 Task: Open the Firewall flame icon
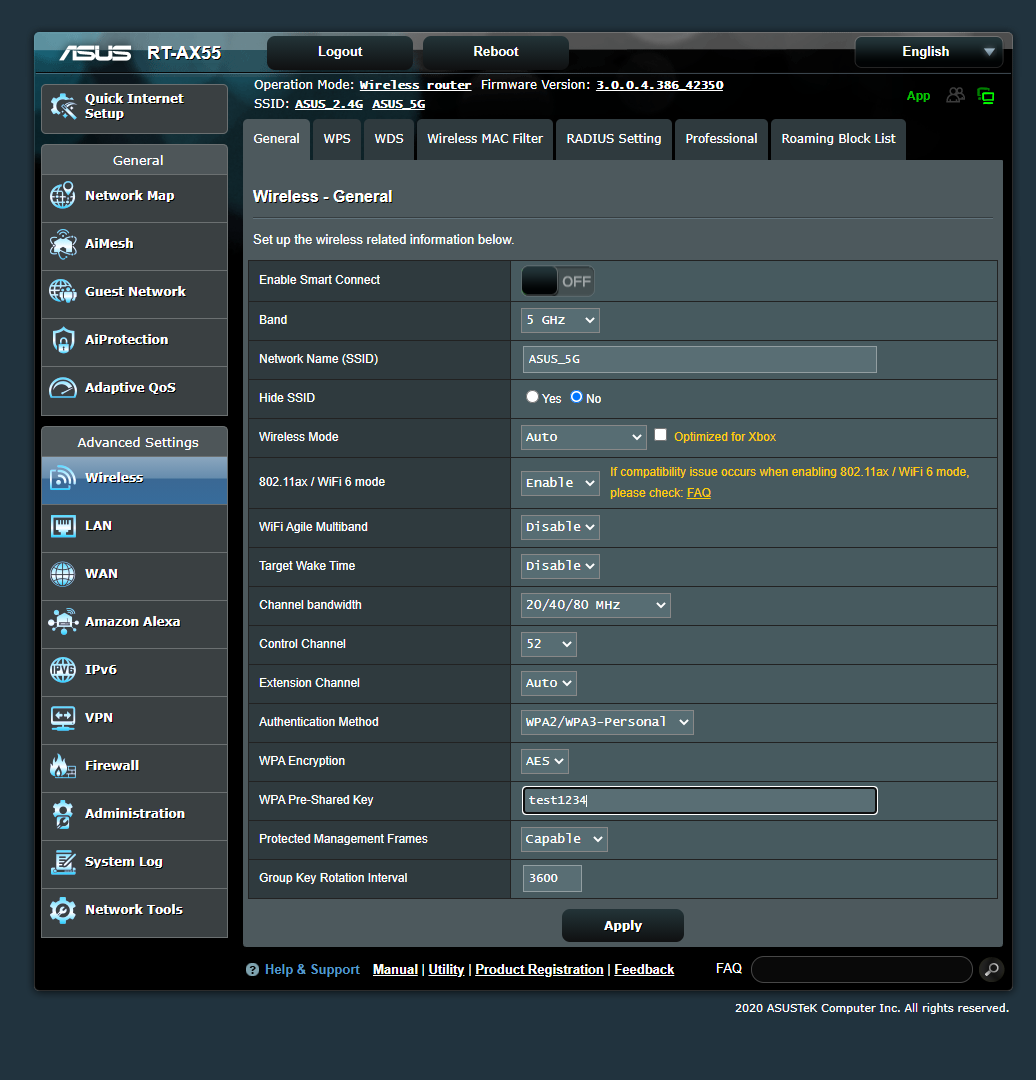tap(63, 766)
